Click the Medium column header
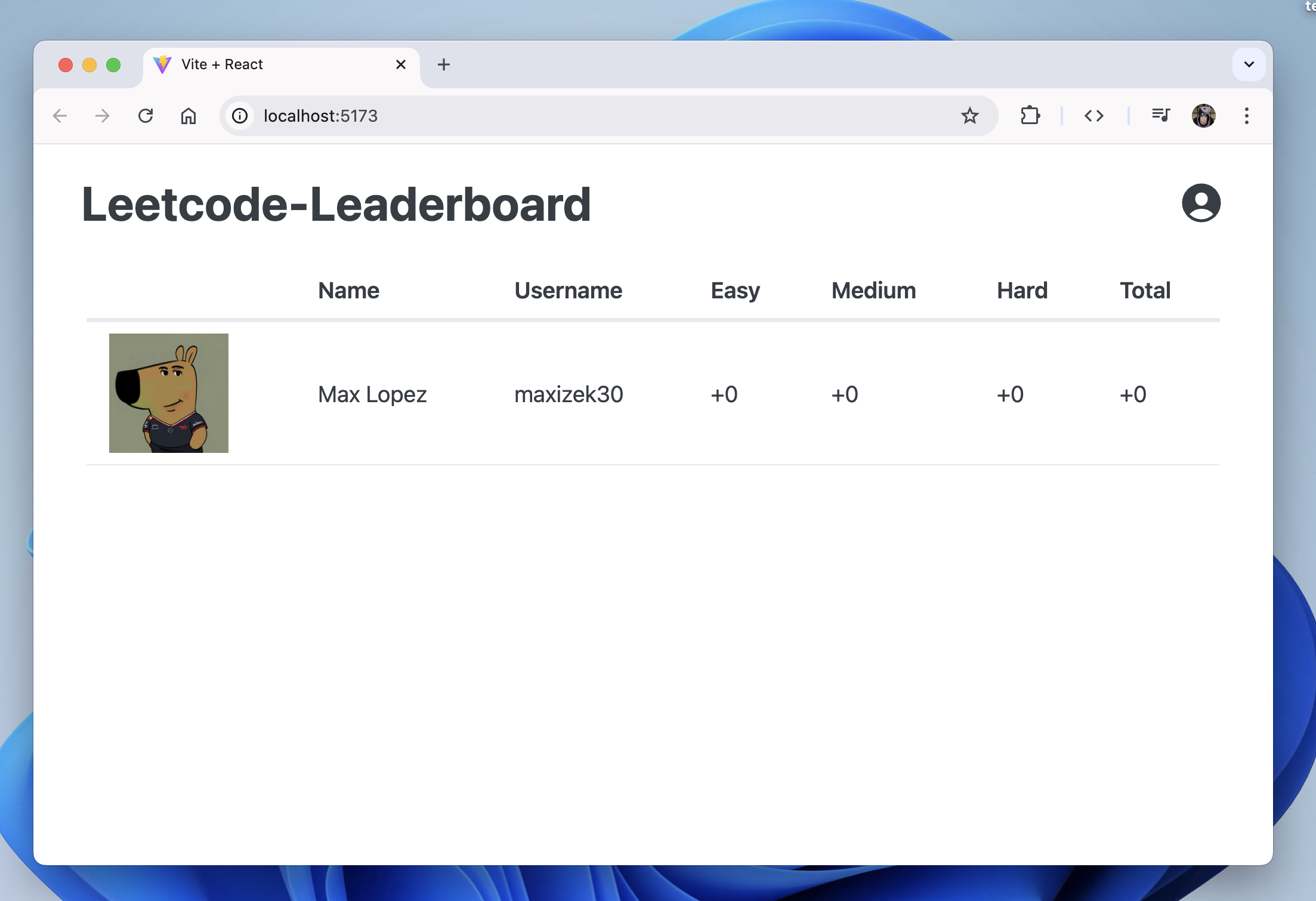 coord(874,291)
